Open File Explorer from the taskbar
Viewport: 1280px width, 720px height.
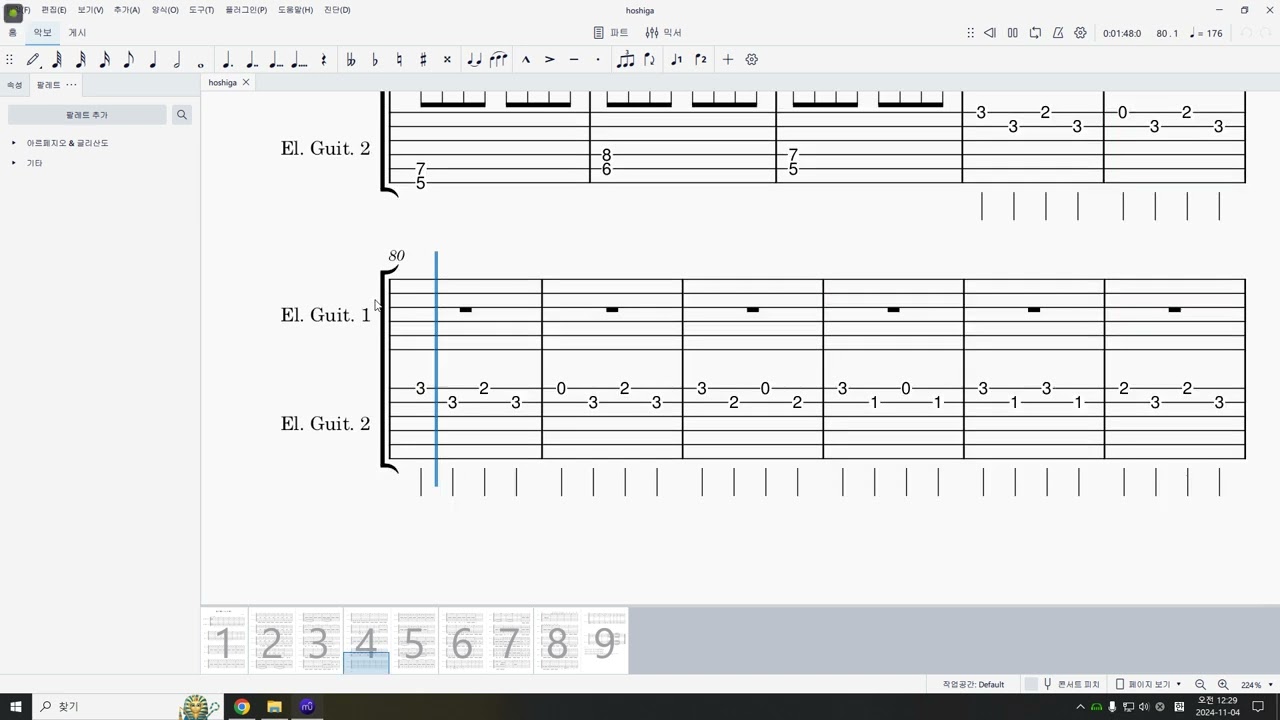[274, 707]
